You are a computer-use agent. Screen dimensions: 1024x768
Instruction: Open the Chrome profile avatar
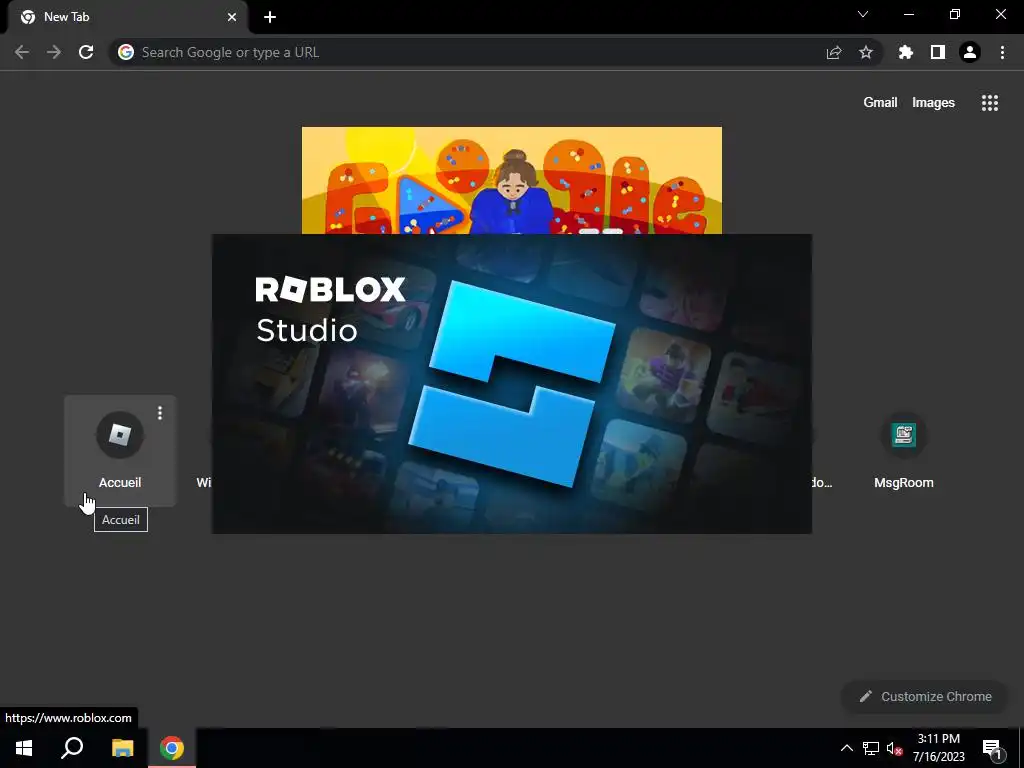[x=970, y=52]
